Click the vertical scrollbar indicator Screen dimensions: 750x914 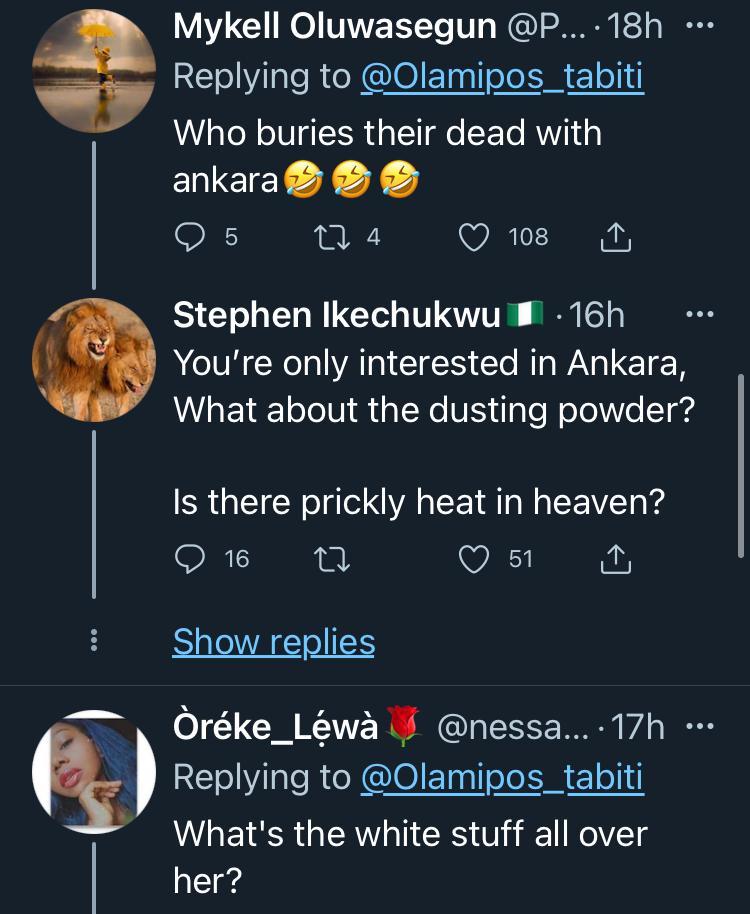tap(741, 465)
